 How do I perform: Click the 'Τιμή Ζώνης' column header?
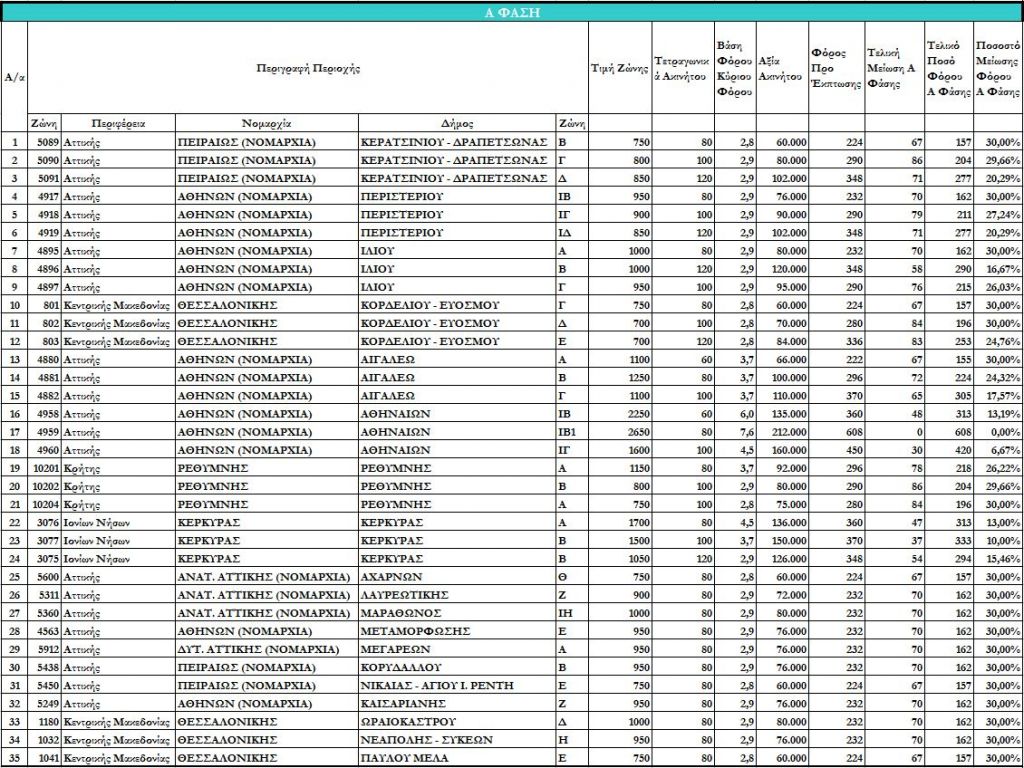pyautogui.click(x=621, y=69)
